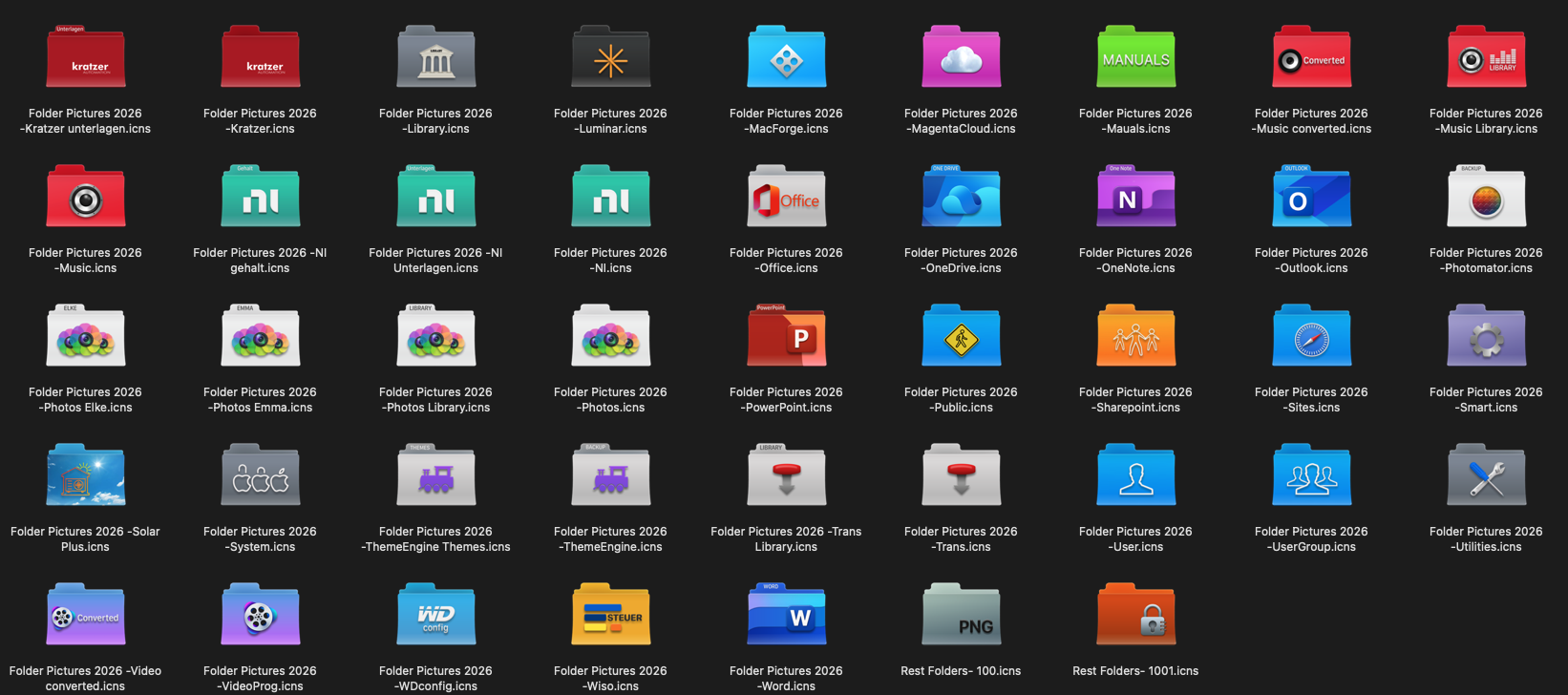Viewport: 1568px width, 695px height.
Task: Select the Luminar folder icon
Action: pos(610,59)
